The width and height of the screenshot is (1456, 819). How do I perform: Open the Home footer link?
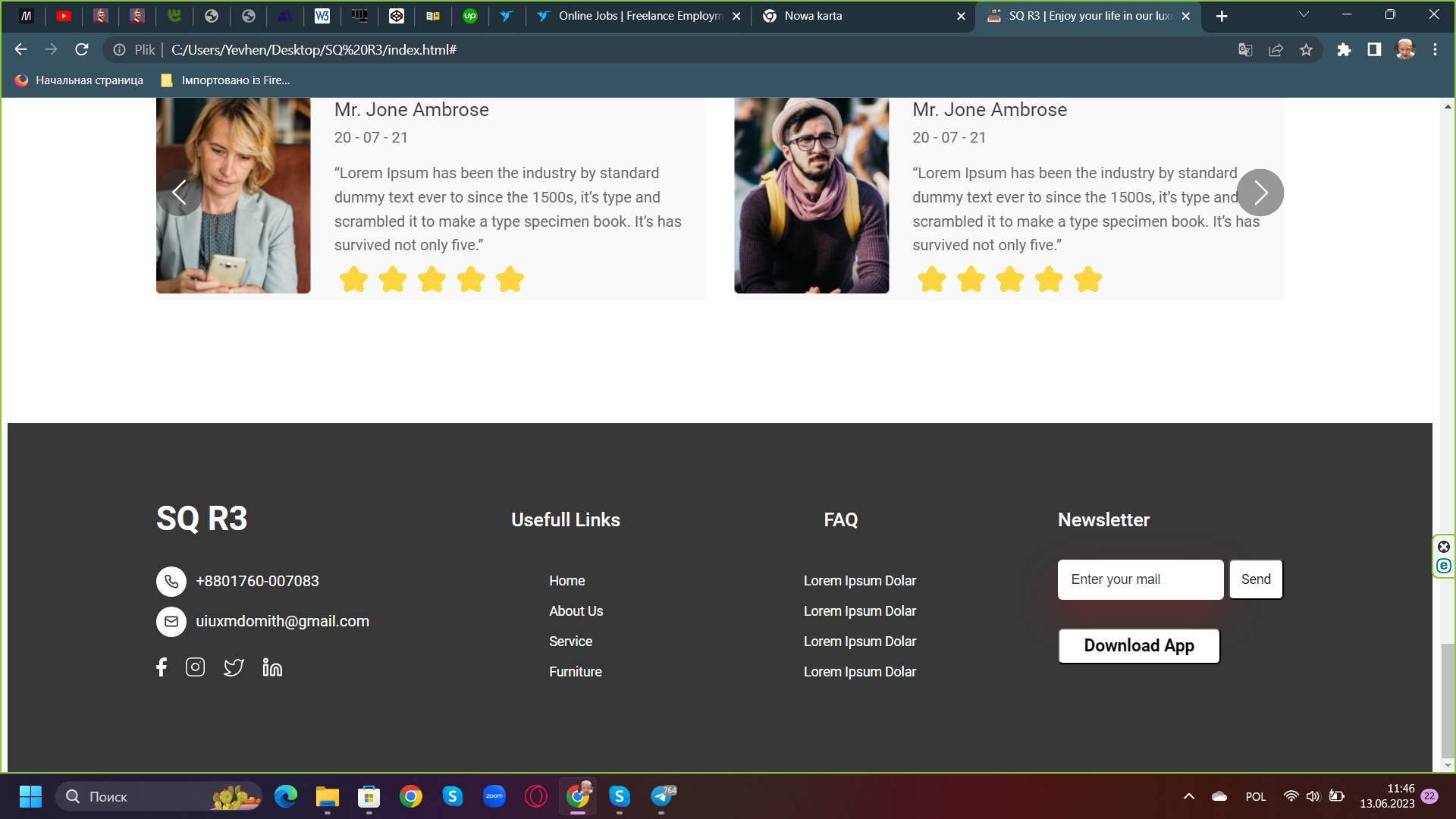pos(567,581)
